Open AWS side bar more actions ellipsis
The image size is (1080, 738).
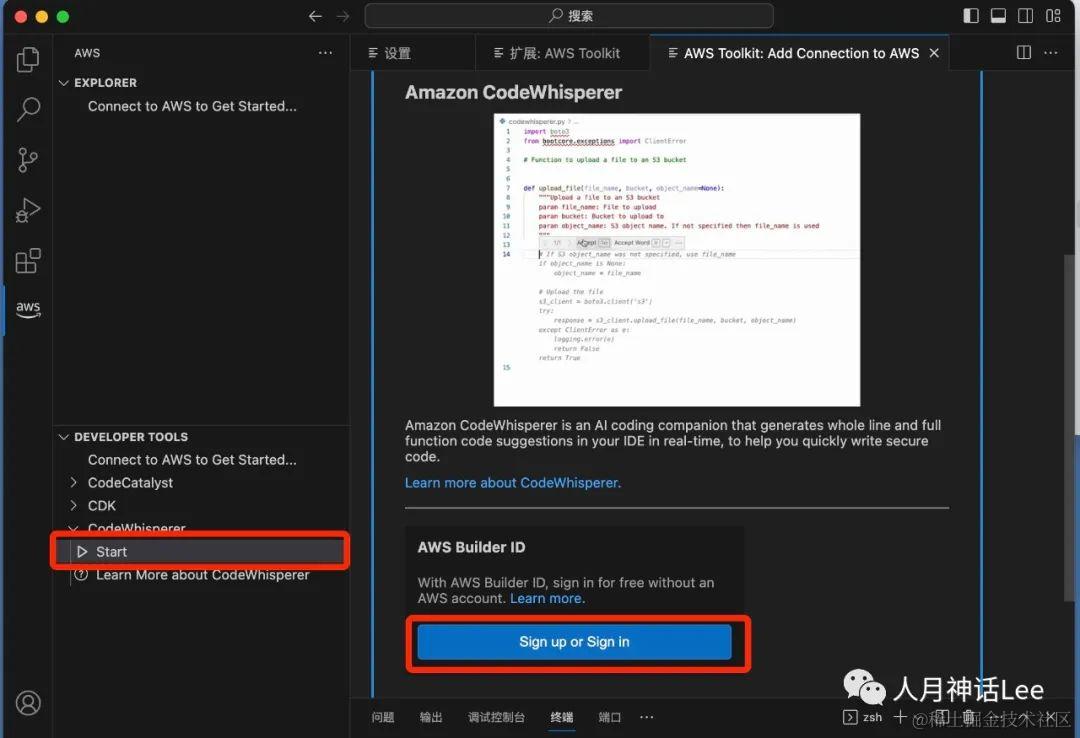(325, 53)
